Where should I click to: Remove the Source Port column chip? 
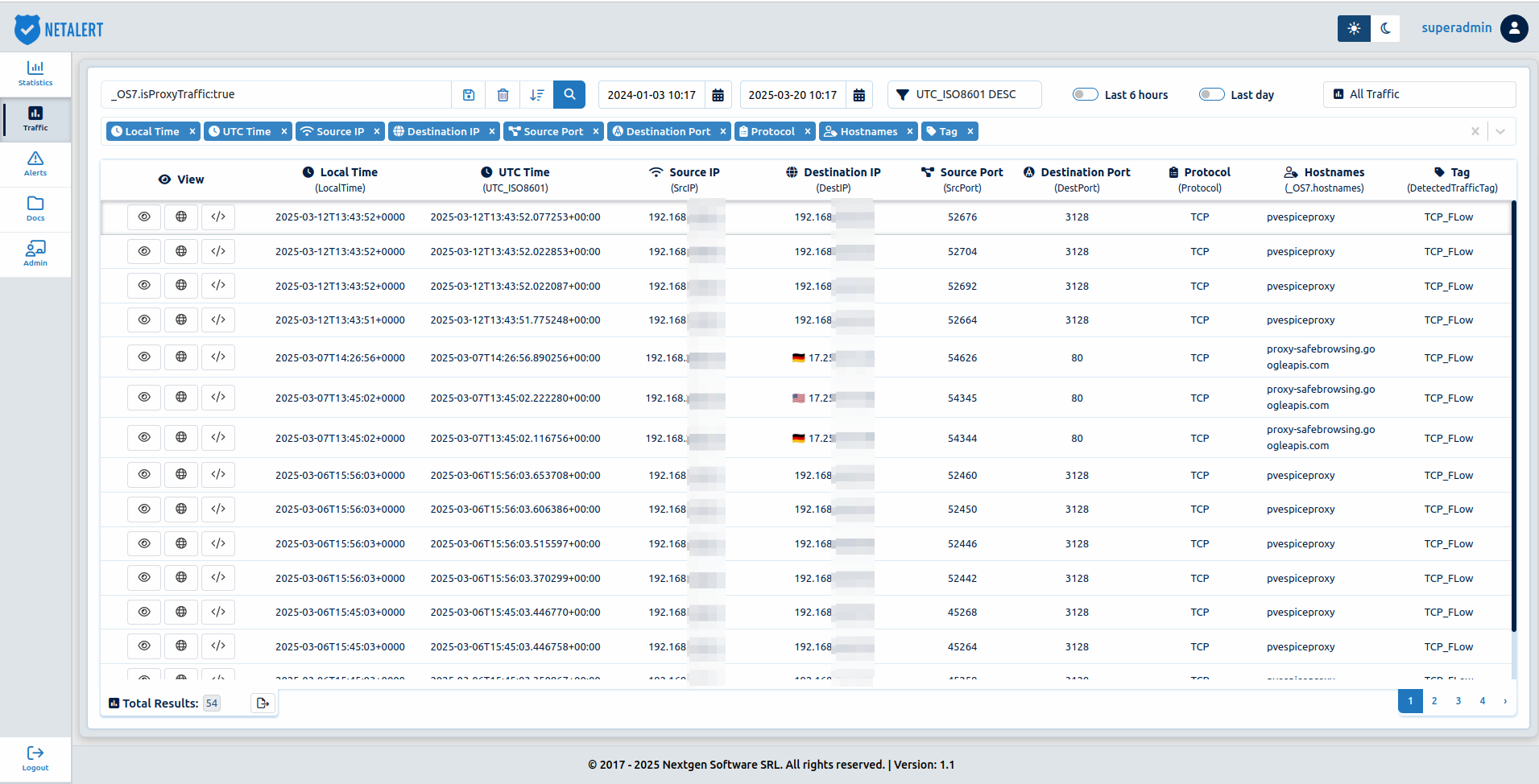pyautogui.click(x=596, y=131)
